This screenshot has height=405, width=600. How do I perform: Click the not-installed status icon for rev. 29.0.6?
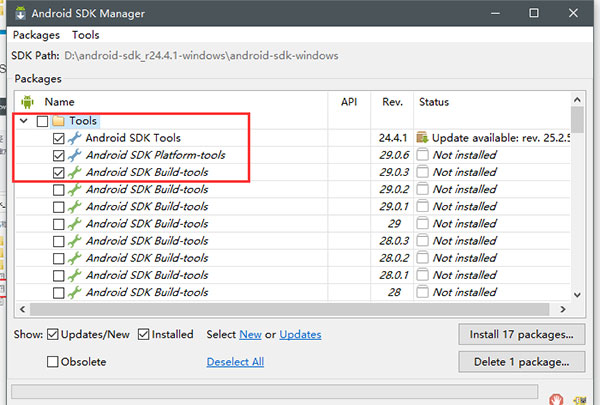coord(422,155)
